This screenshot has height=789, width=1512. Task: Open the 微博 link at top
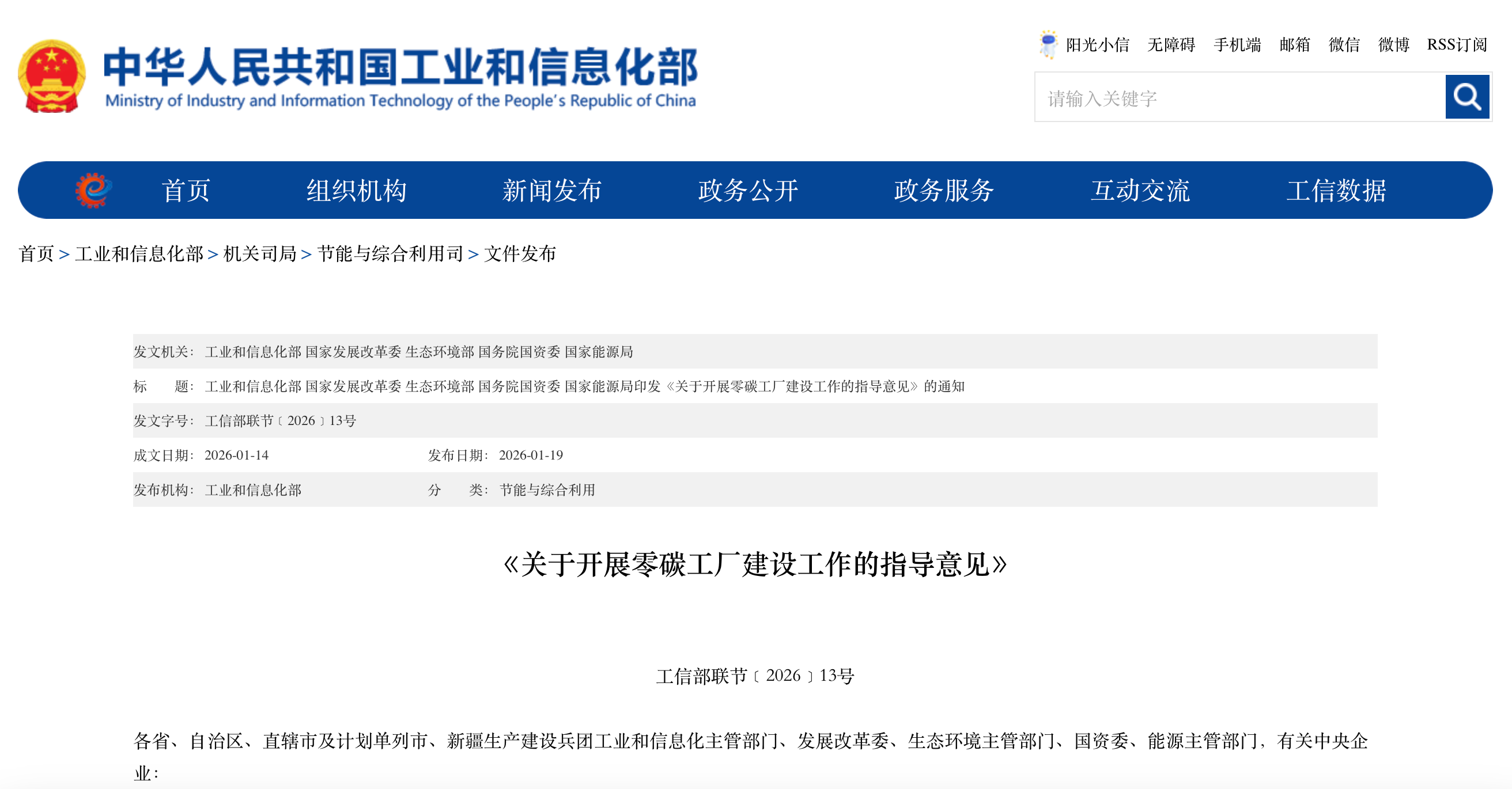coord(1393,45)
